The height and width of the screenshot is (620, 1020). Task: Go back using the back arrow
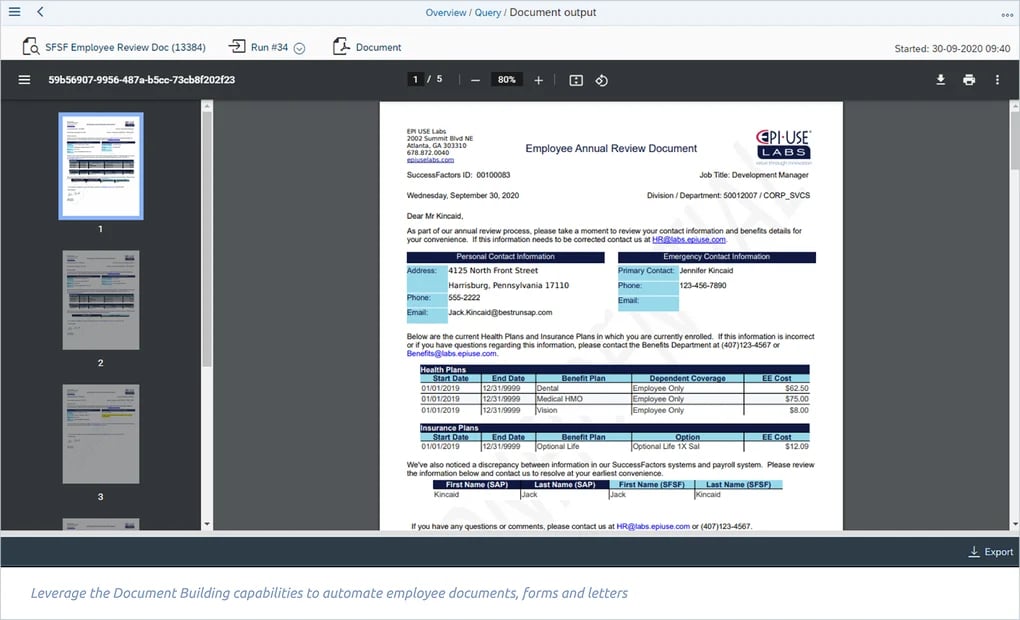coord(40,12)
